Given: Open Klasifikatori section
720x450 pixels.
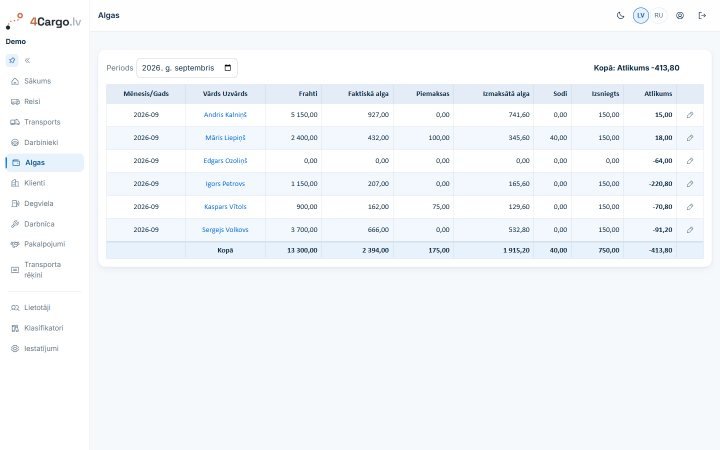Looking at the screenshot, I should pos(45,328).
